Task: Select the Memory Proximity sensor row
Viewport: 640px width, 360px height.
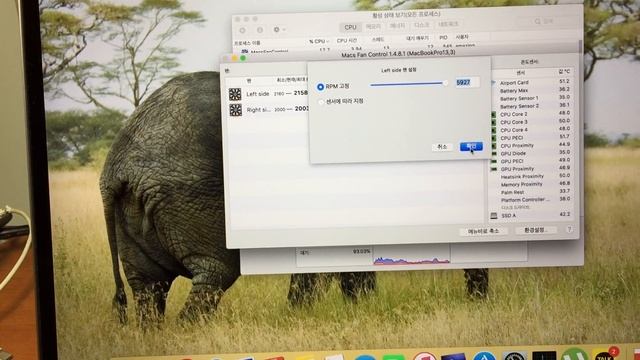Action: [x=531, y=184]
